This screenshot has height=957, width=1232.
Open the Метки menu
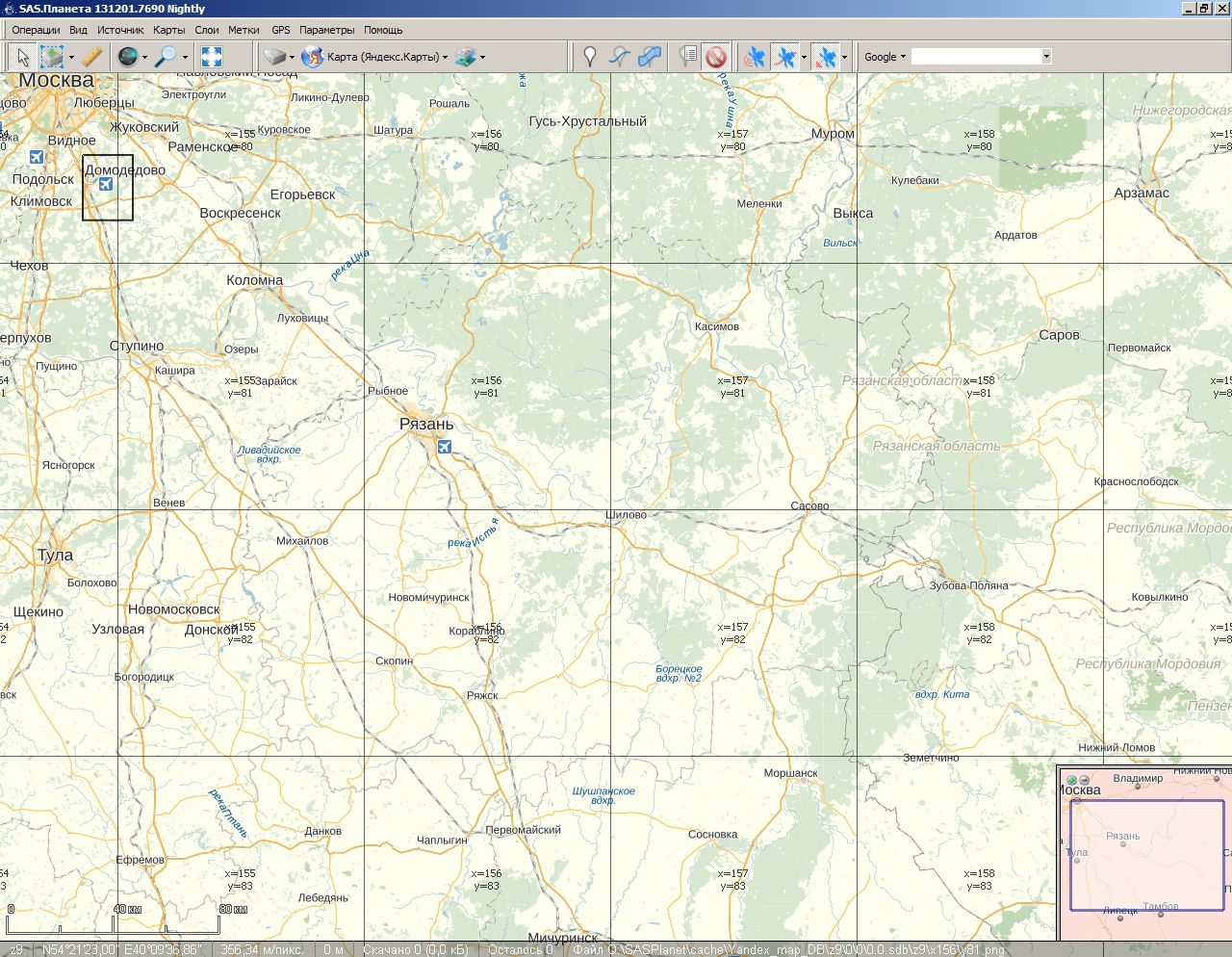point(244,30)
